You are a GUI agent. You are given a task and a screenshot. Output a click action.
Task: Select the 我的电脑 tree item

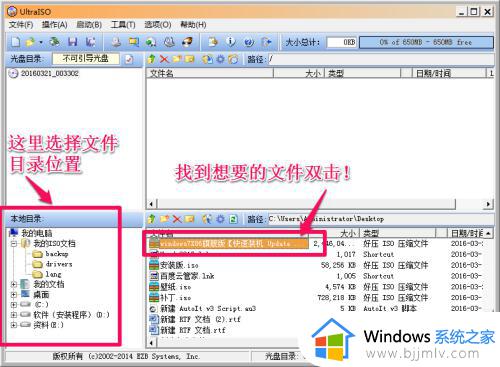pyautogui.click(x=37, y=233)
